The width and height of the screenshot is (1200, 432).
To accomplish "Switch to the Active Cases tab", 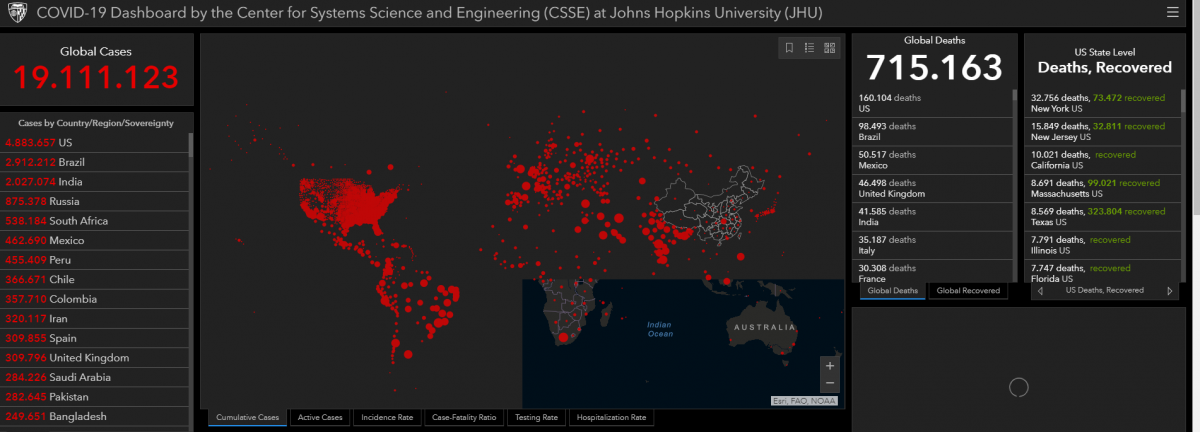I will [x=320, y=418].
